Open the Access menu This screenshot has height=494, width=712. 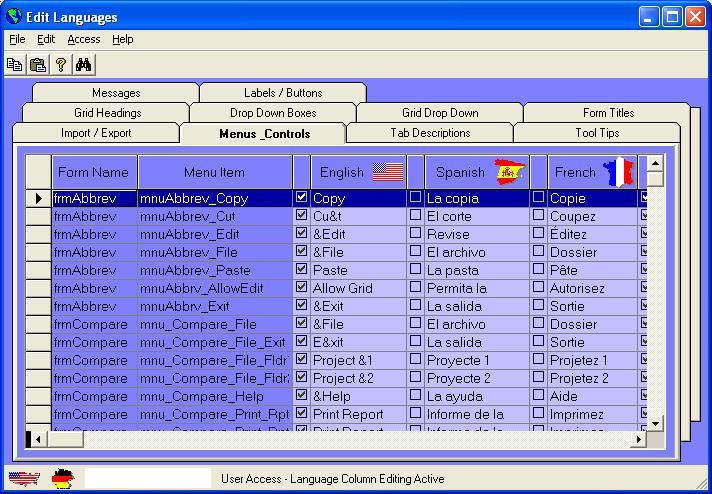[84, 39]
